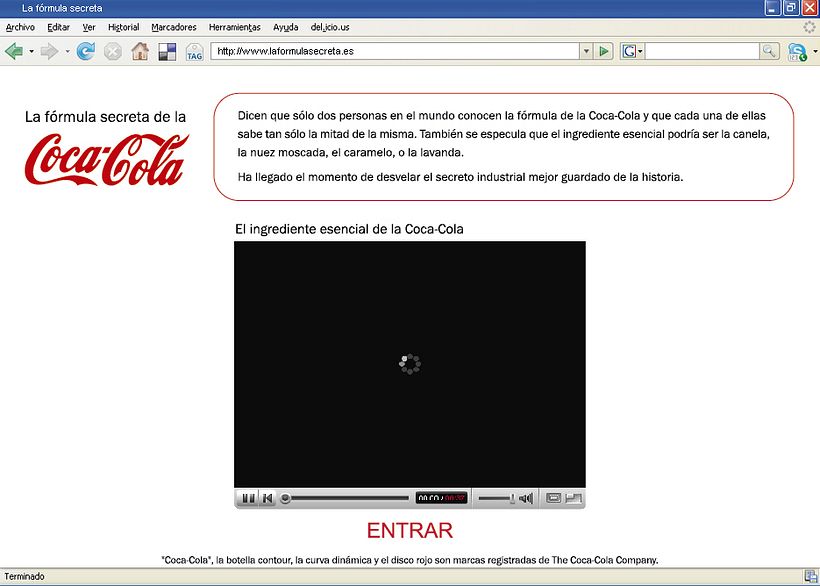The image size is (820, 586).
Task: Go to the home page icon
Action: point(140,51)
